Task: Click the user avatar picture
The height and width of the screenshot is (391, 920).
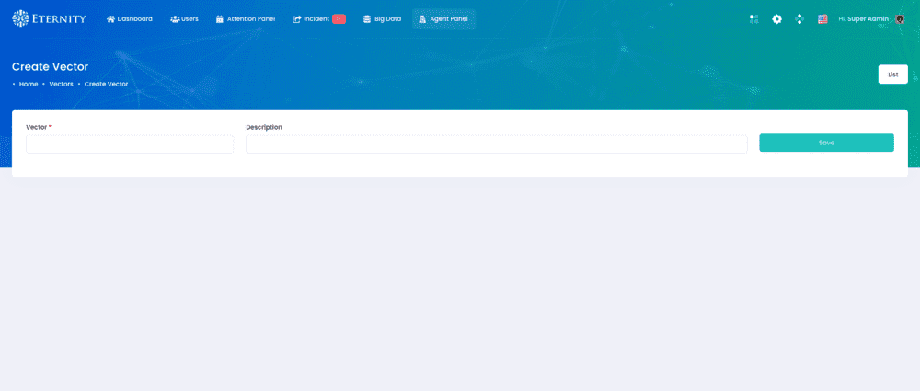Action: coord(900,19)
